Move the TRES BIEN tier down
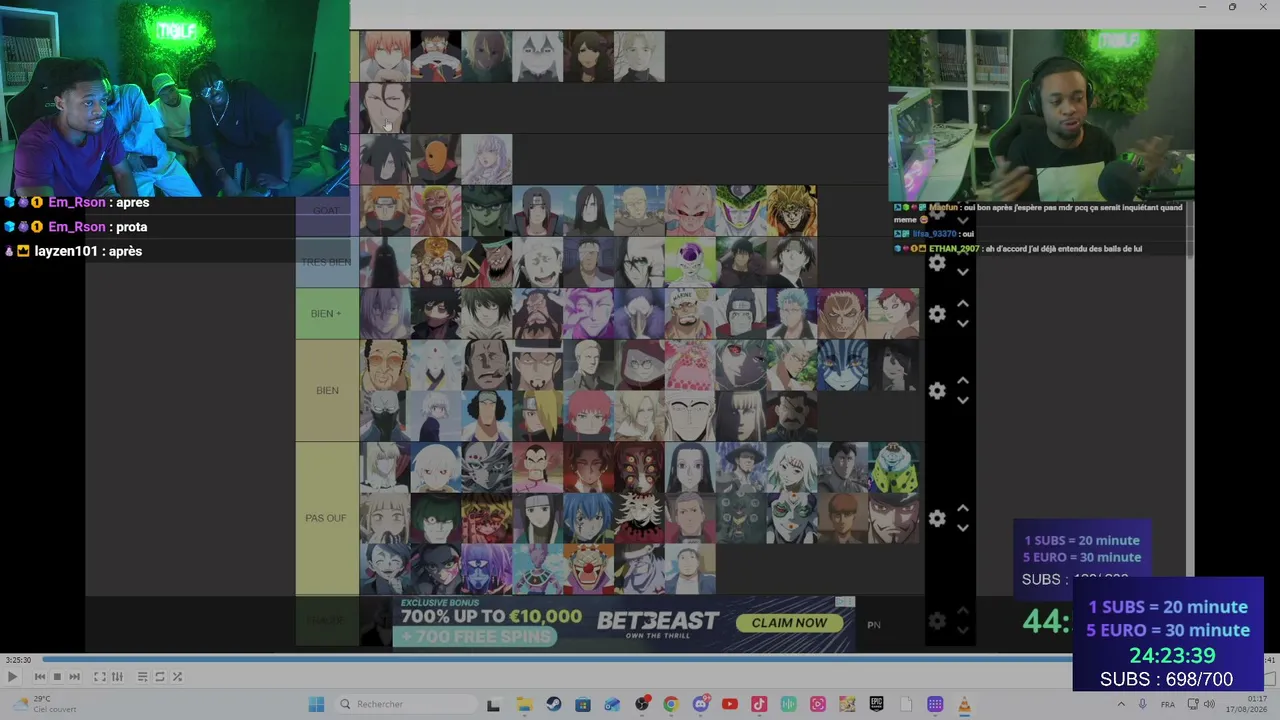This screenshot has height=720, width=1280. (x=963, y=272)
